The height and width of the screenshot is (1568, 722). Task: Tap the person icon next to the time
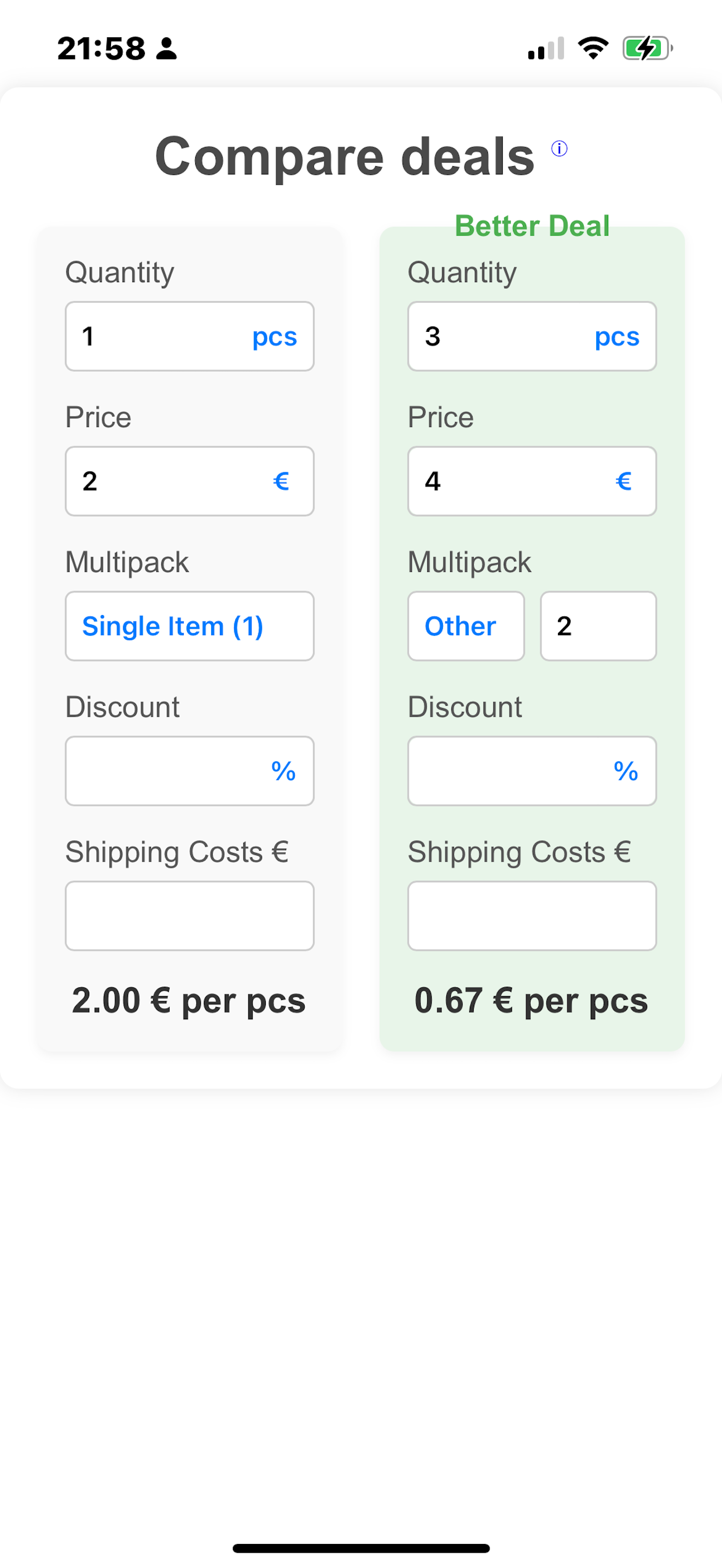point(166,48)
